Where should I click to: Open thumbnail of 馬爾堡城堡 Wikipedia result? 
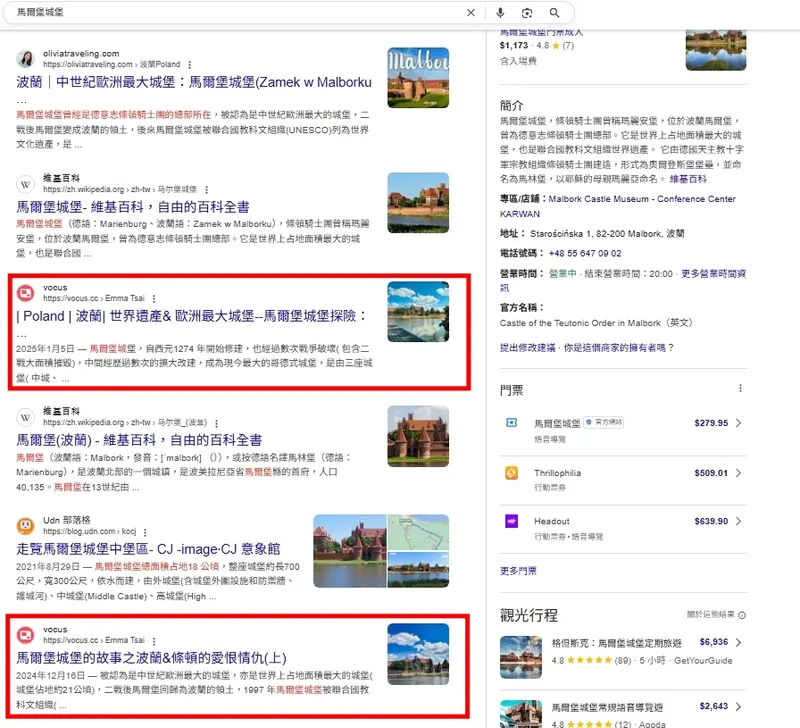click(418, 203)
